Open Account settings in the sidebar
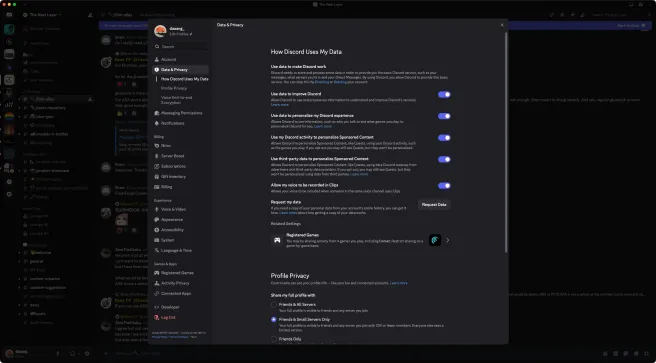The width and height of the screenshot is (656, 363). click(180, 59)
